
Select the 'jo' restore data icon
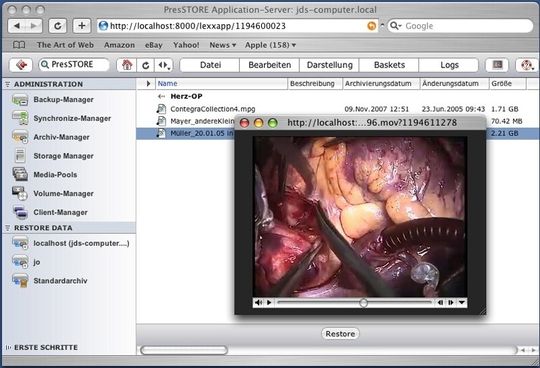[x=20, y=262]
